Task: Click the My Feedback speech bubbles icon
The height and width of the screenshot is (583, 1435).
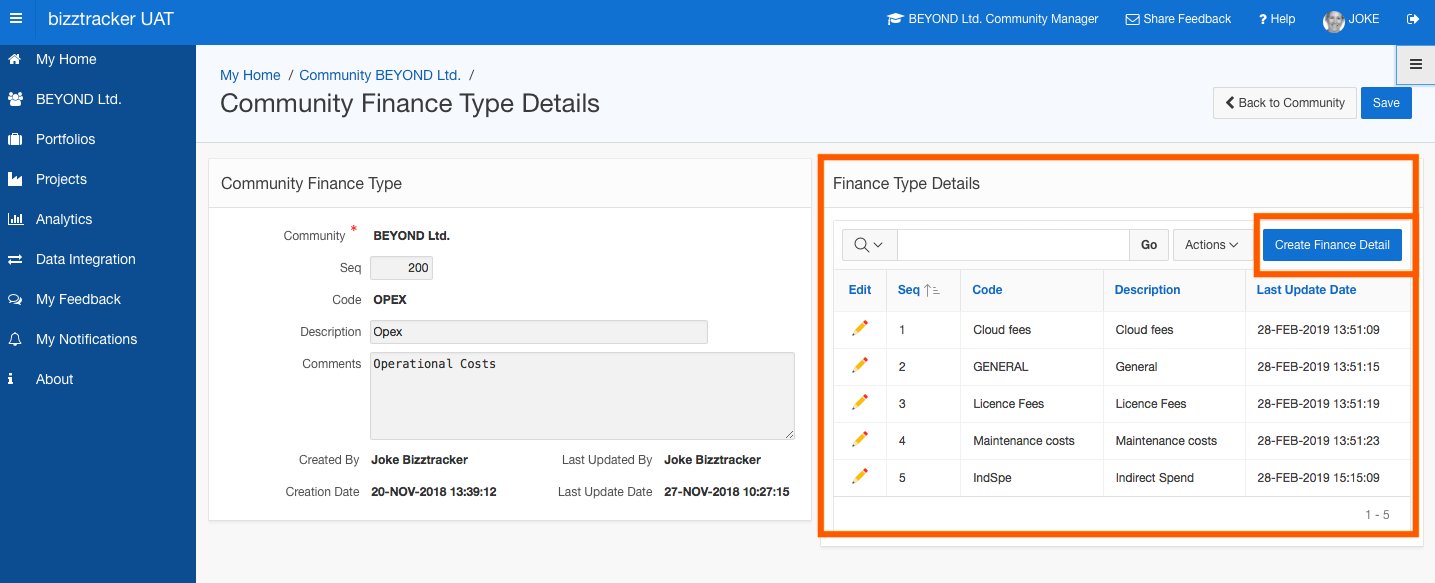Action: pyautogui.click(x=15, y=299)
